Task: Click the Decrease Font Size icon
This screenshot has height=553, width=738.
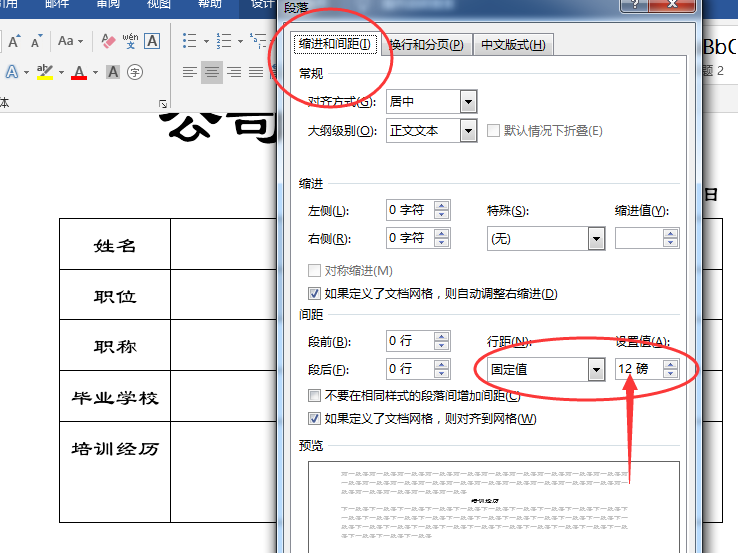Action: (36, 41)
